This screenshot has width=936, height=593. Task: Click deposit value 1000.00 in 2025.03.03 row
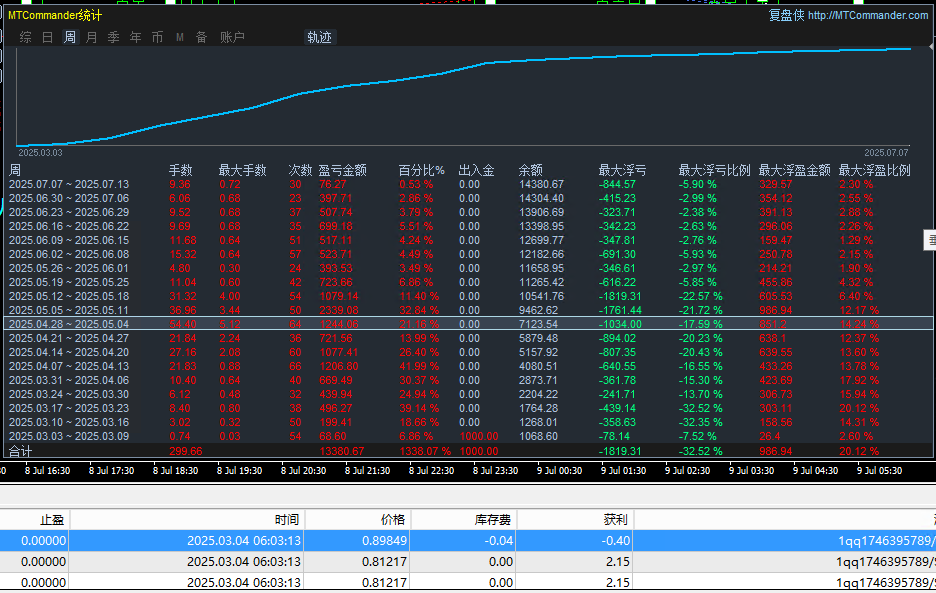click(479, 437)
